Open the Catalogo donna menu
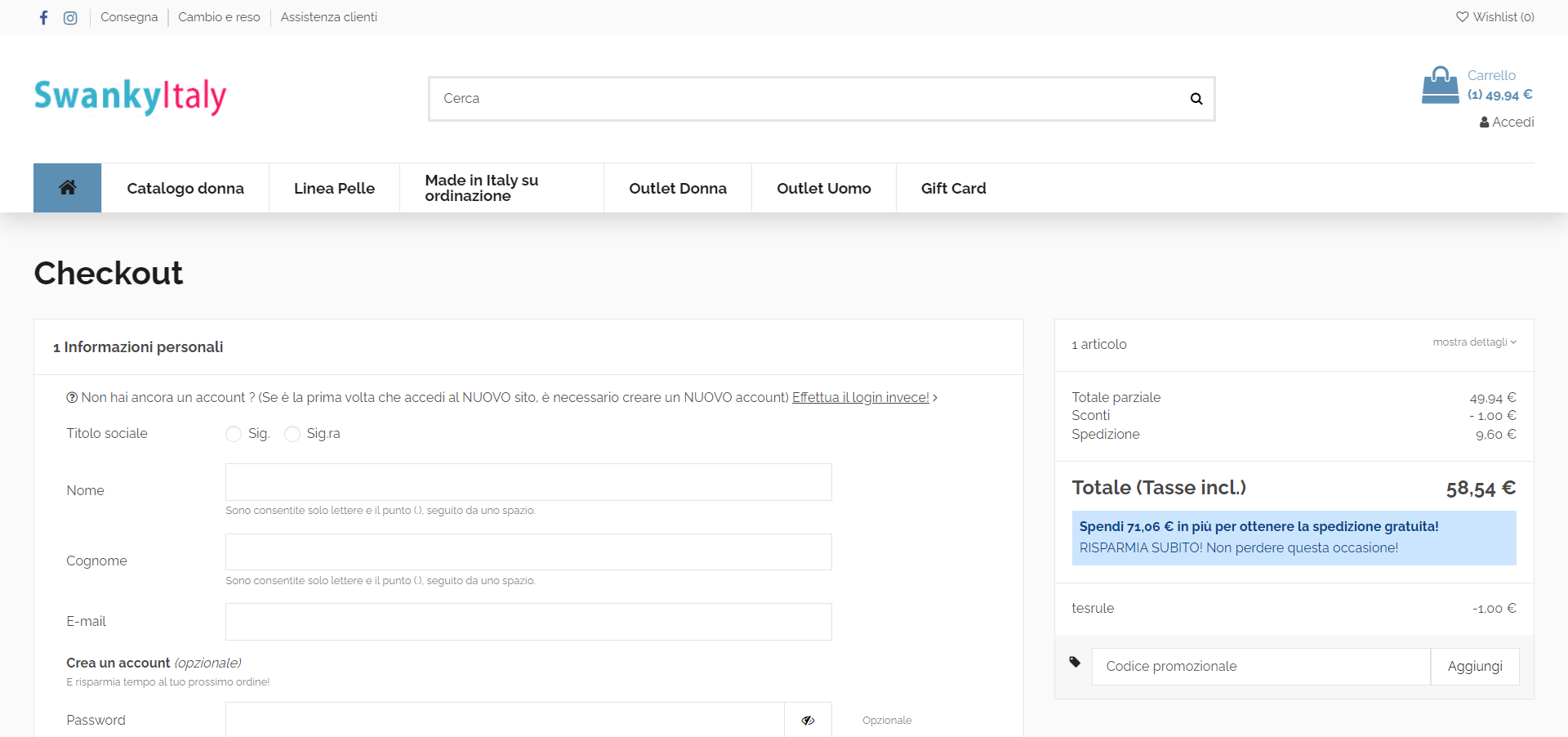Viewport: 1568px width, 737px height. coord(185,188)
